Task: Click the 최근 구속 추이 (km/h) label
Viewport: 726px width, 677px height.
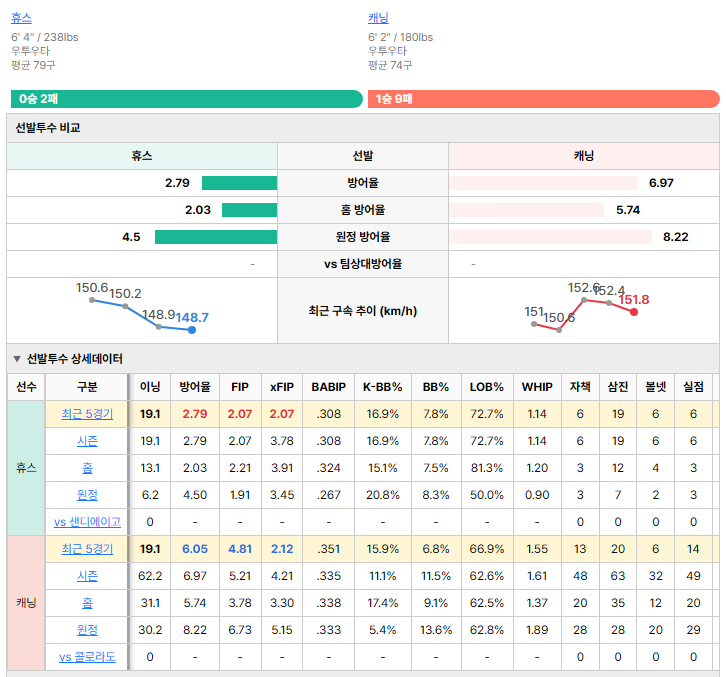Action: coord(363,311)
